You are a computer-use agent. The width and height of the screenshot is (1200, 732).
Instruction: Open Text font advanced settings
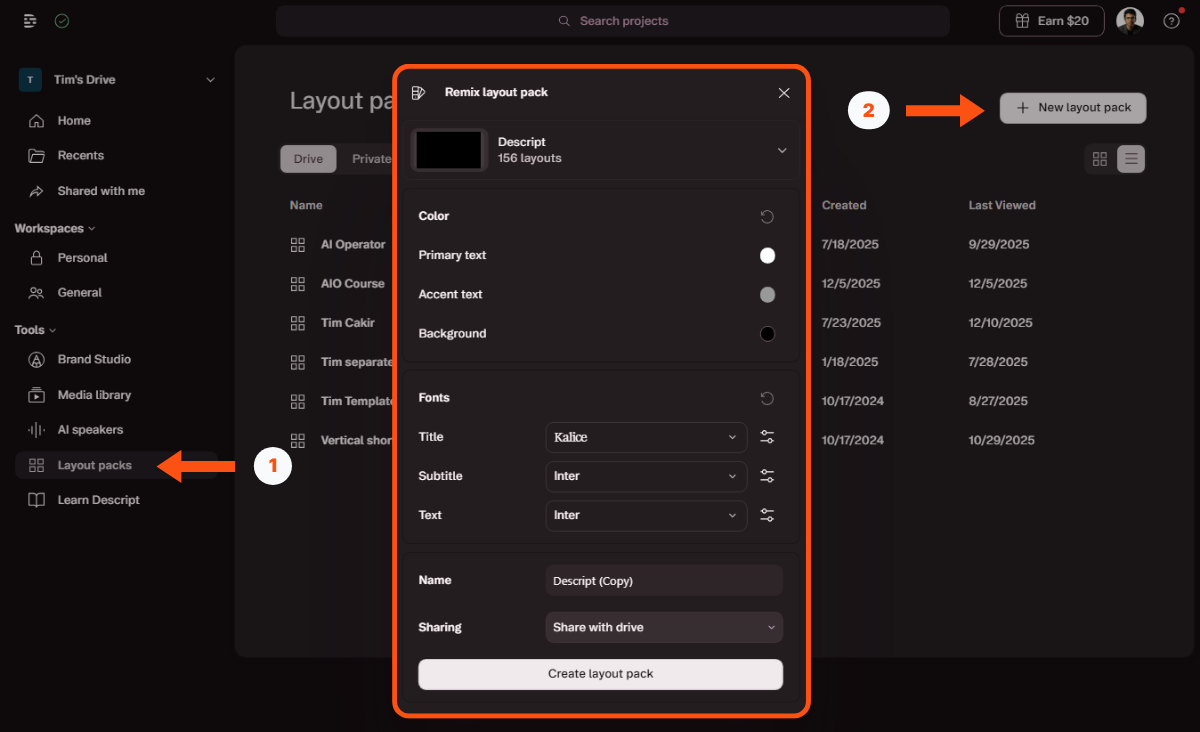(x=767, y=515)
